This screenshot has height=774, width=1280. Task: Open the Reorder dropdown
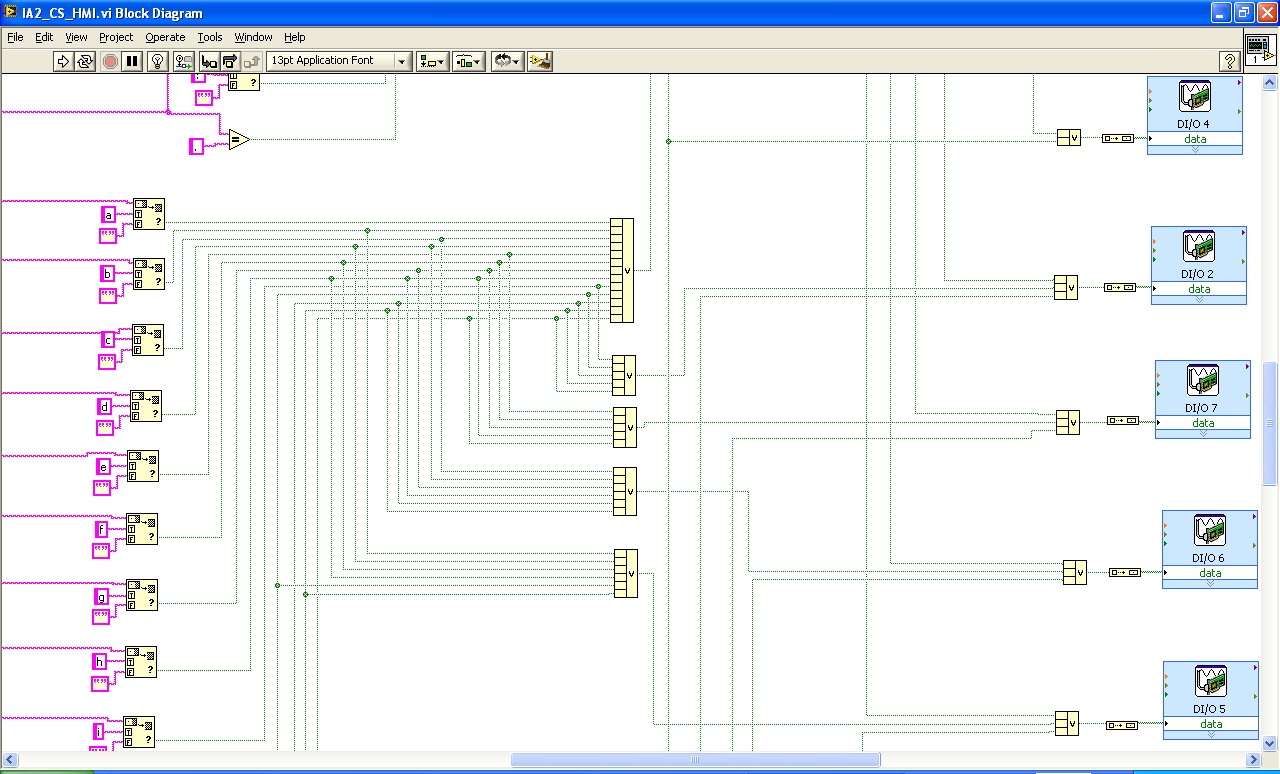pyautogui.click(x=507, y=61)
